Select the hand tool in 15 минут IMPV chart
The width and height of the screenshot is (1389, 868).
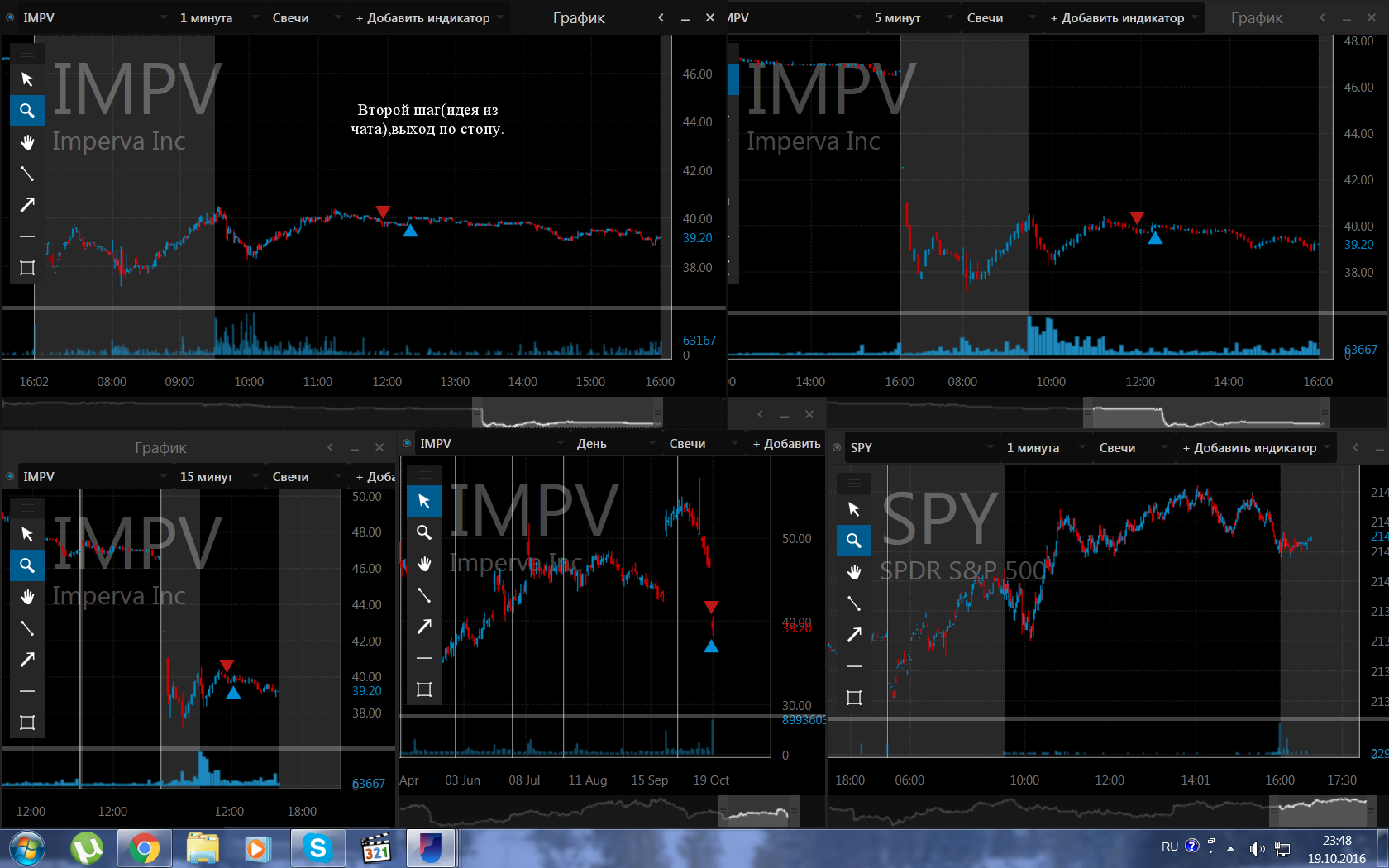click(x=27, y=597)
